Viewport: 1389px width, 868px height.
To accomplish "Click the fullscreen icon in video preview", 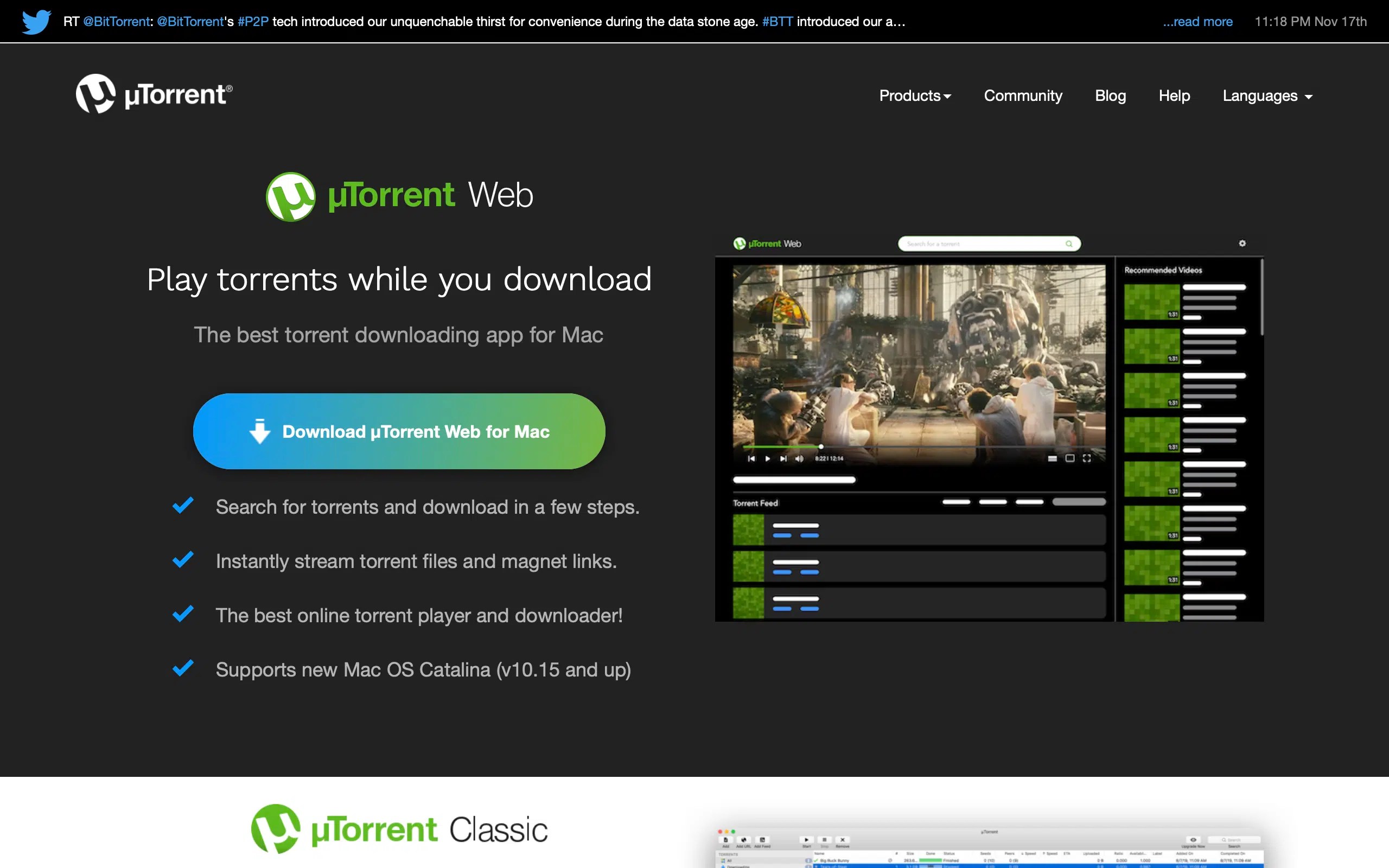I will click(x=1087, y=458).
